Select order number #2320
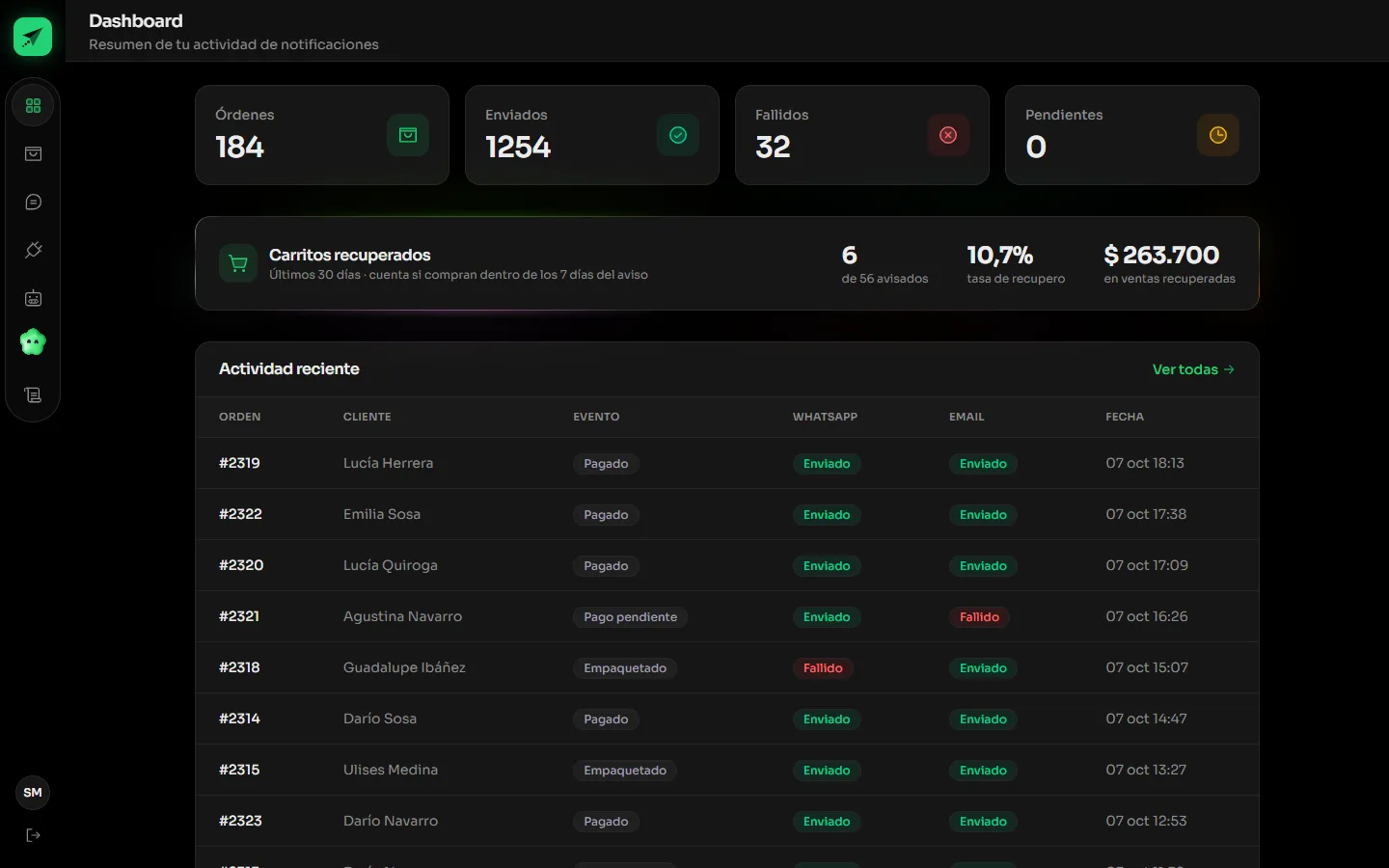 (241, 565)
